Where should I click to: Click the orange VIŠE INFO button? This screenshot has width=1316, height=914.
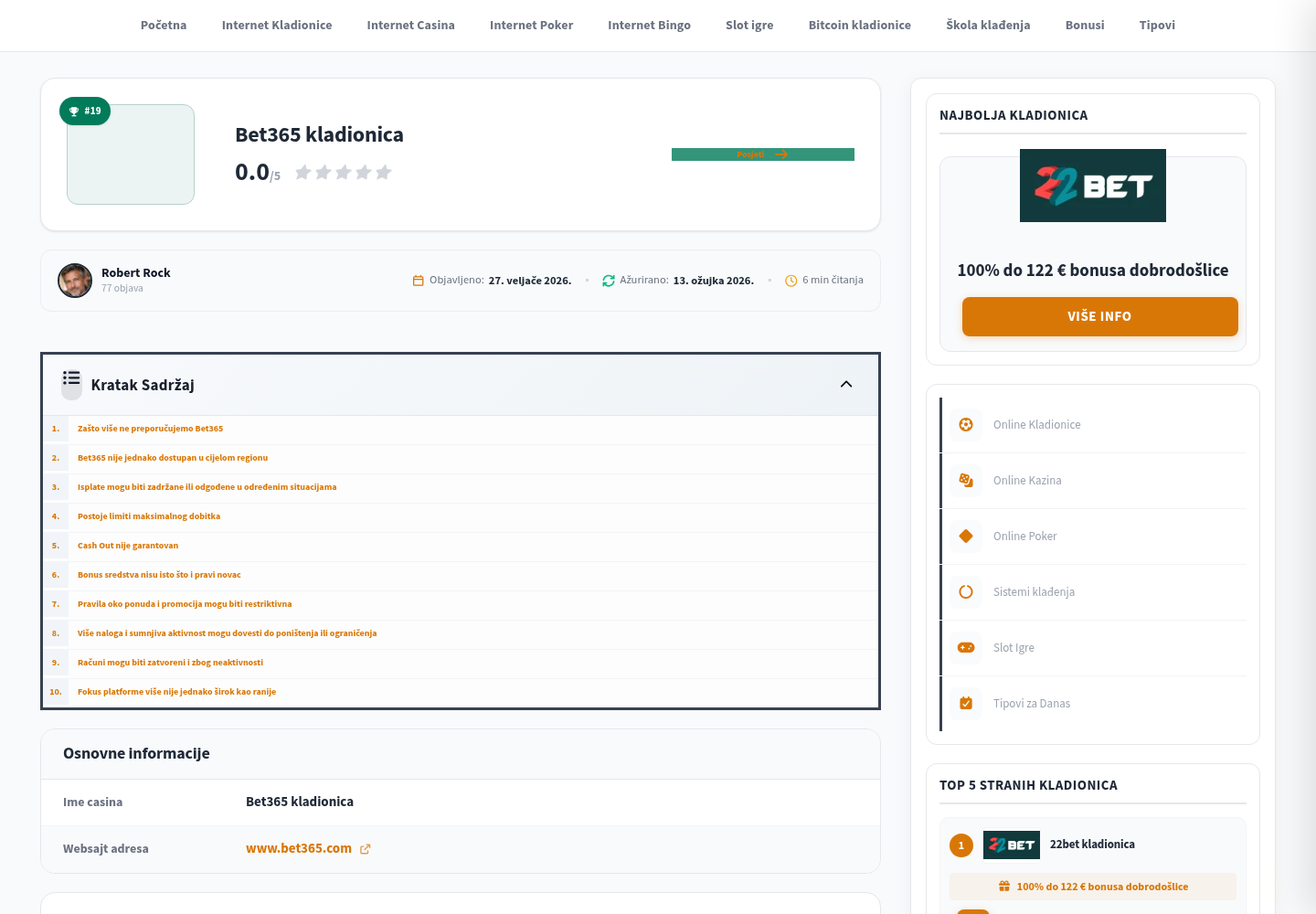point(1100,316)
